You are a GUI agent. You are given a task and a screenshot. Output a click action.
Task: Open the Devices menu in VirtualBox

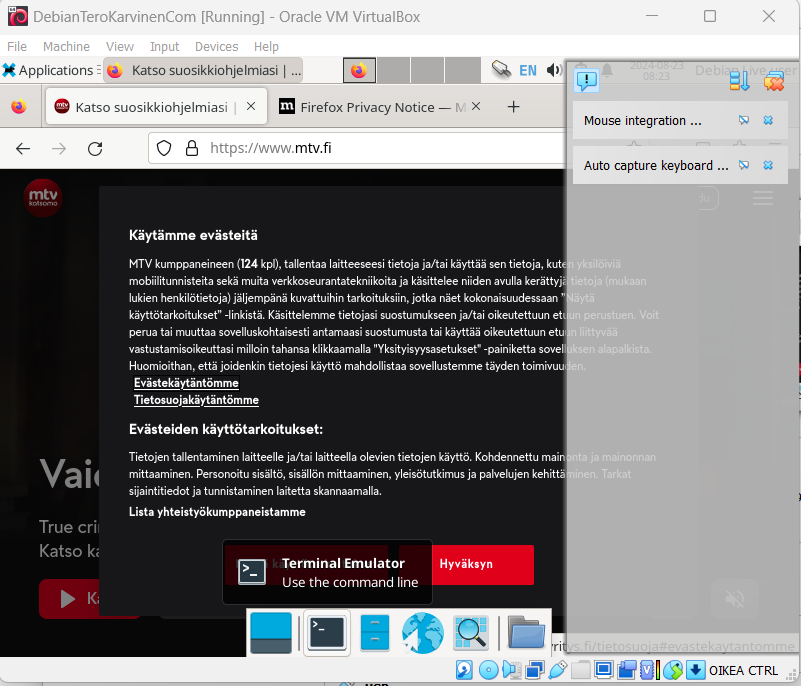[x=216, y=46]
